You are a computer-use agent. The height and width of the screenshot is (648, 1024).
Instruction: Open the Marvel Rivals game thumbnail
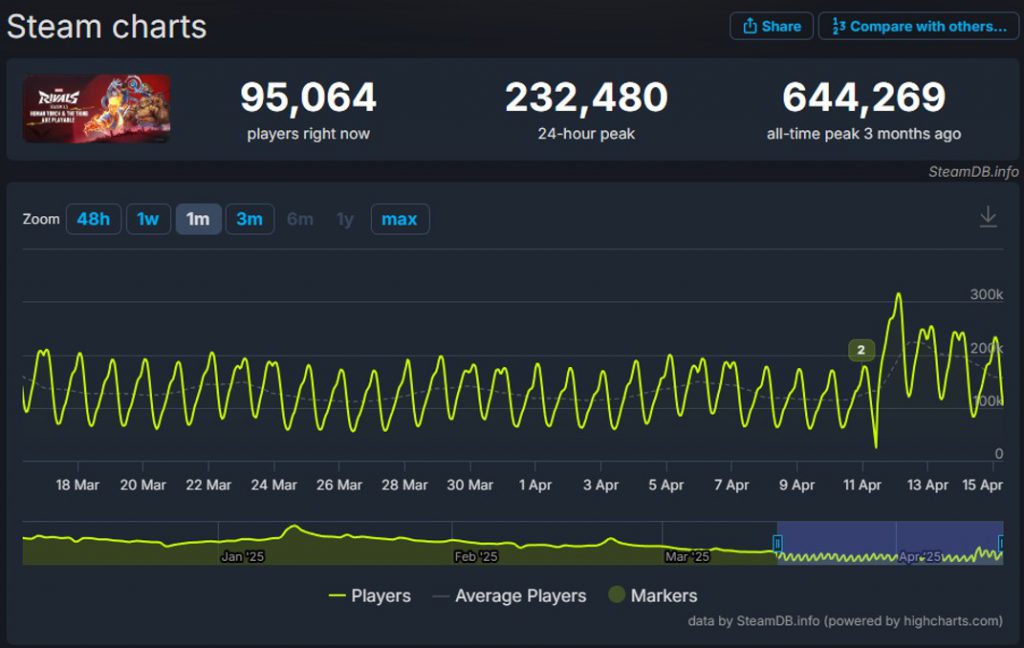[97, 108]
